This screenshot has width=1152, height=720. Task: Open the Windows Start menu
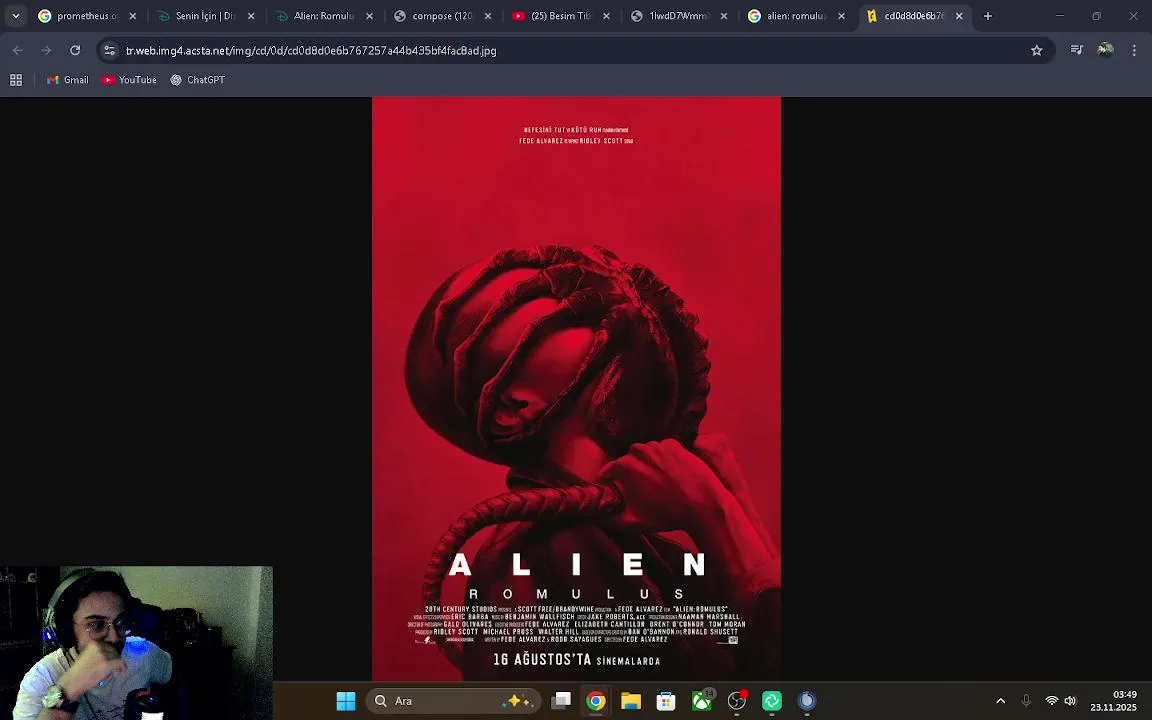click(x=345, y=701)
